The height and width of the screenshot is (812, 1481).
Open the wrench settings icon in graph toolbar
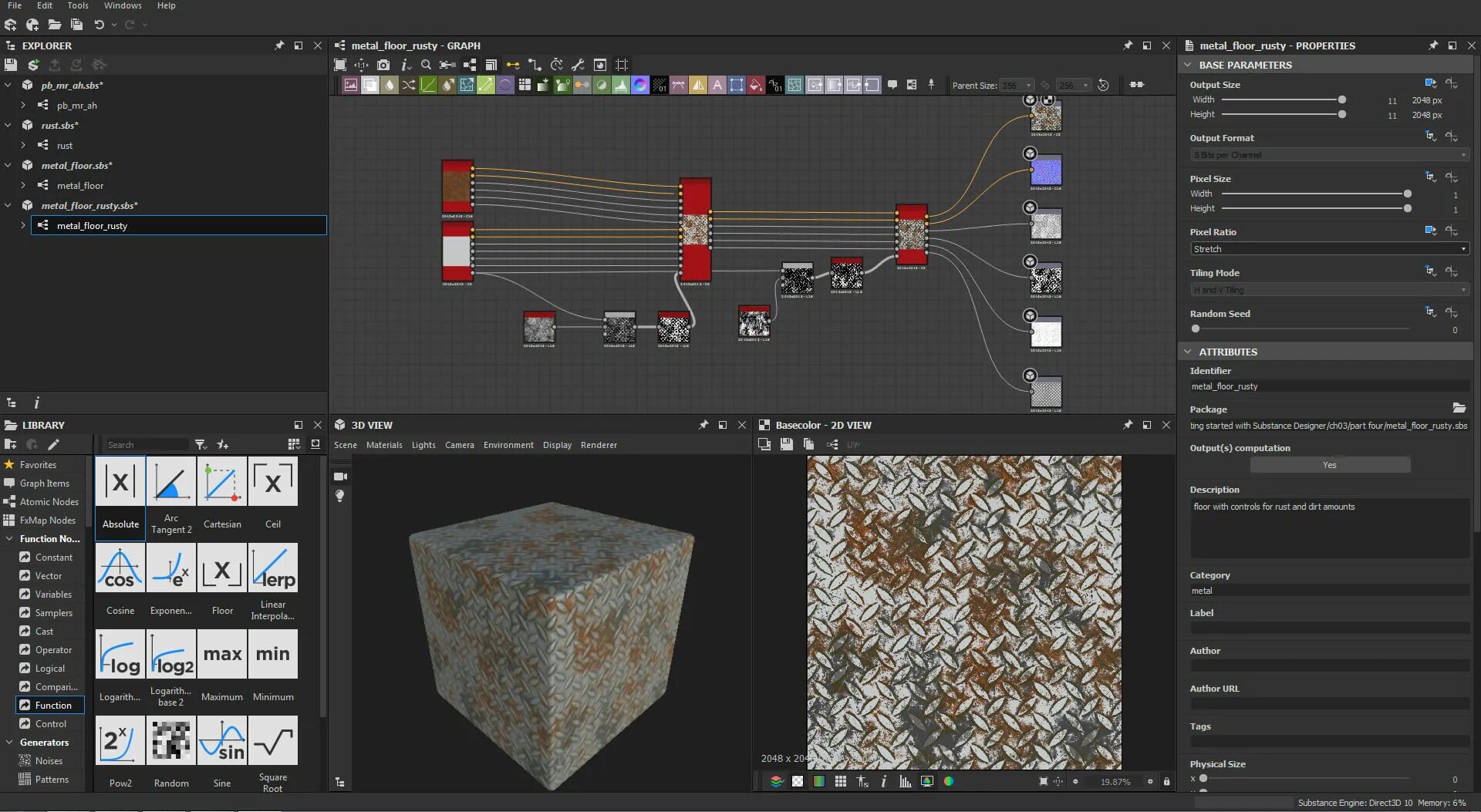579,66
